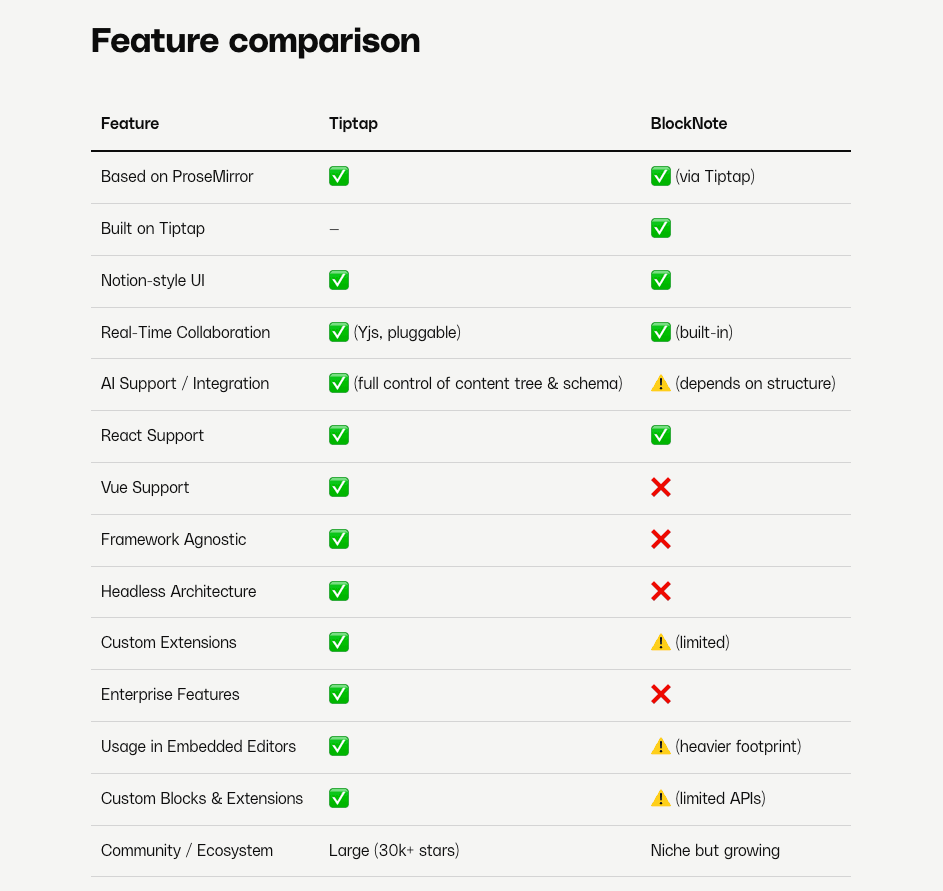Click red X for BlockNote Enterprise Features

click(x=660, y=694)
